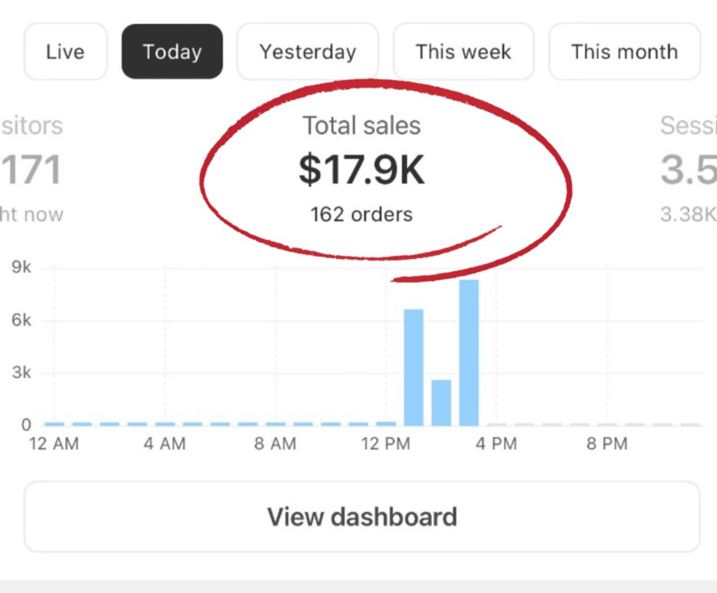Show This week sales data
717x593 pixels.
point(463,52)
